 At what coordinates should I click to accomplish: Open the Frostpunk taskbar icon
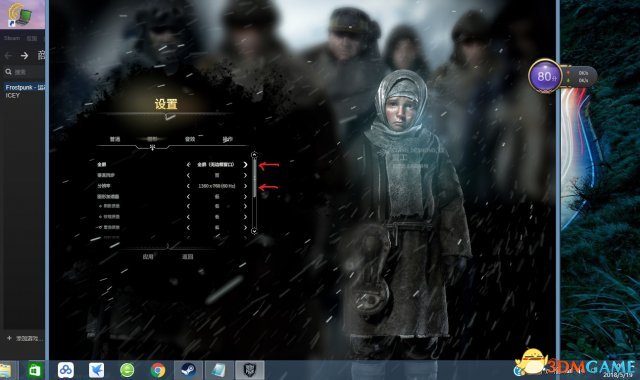pos(250,370)
